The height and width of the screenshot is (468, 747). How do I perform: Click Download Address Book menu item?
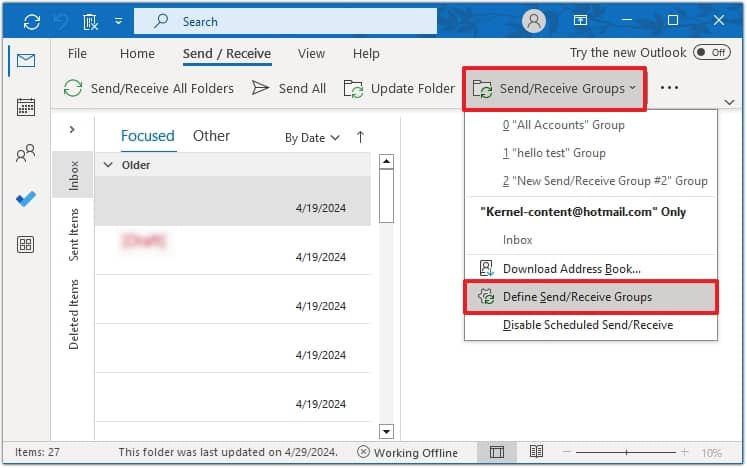[591, 269]
